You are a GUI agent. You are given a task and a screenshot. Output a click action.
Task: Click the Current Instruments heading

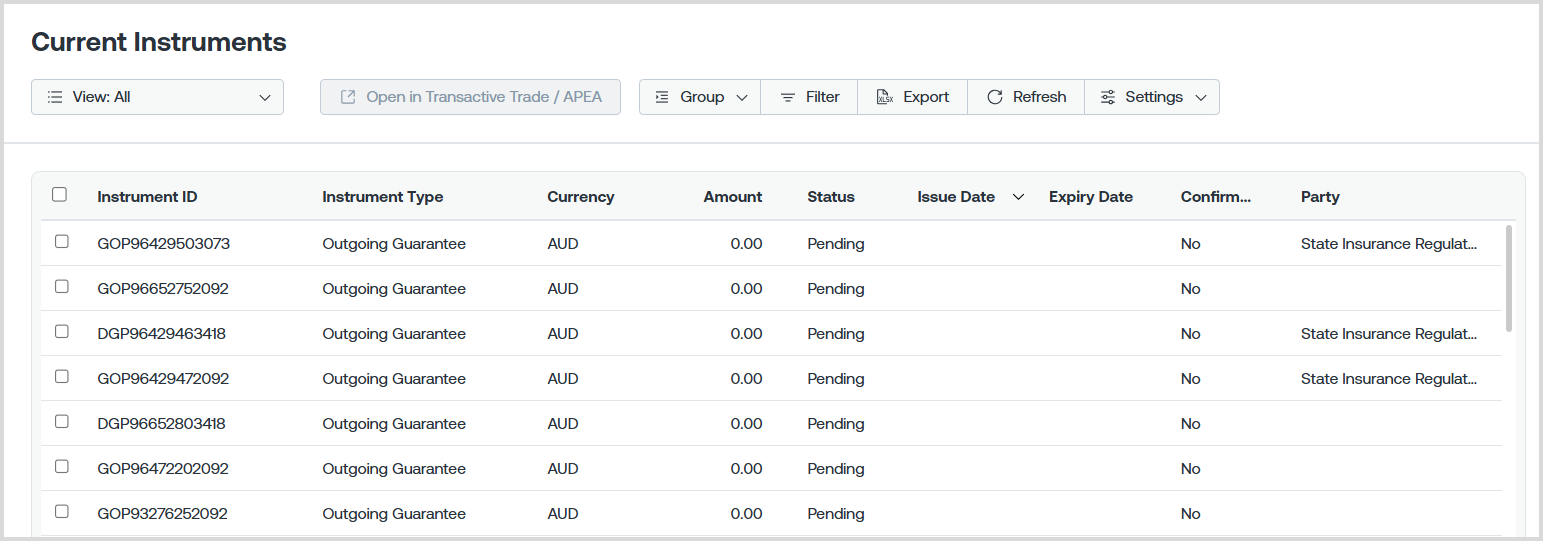click(159, 42)
